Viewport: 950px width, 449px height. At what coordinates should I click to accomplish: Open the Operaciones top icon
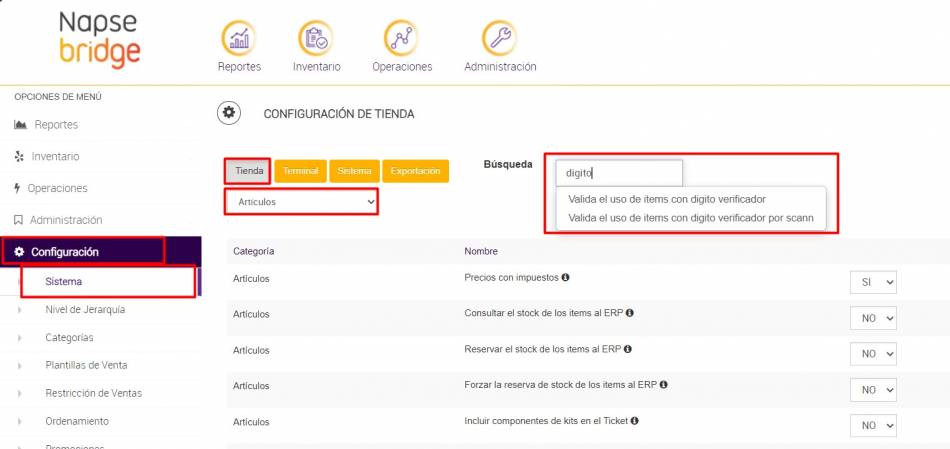tap(401, 39)
